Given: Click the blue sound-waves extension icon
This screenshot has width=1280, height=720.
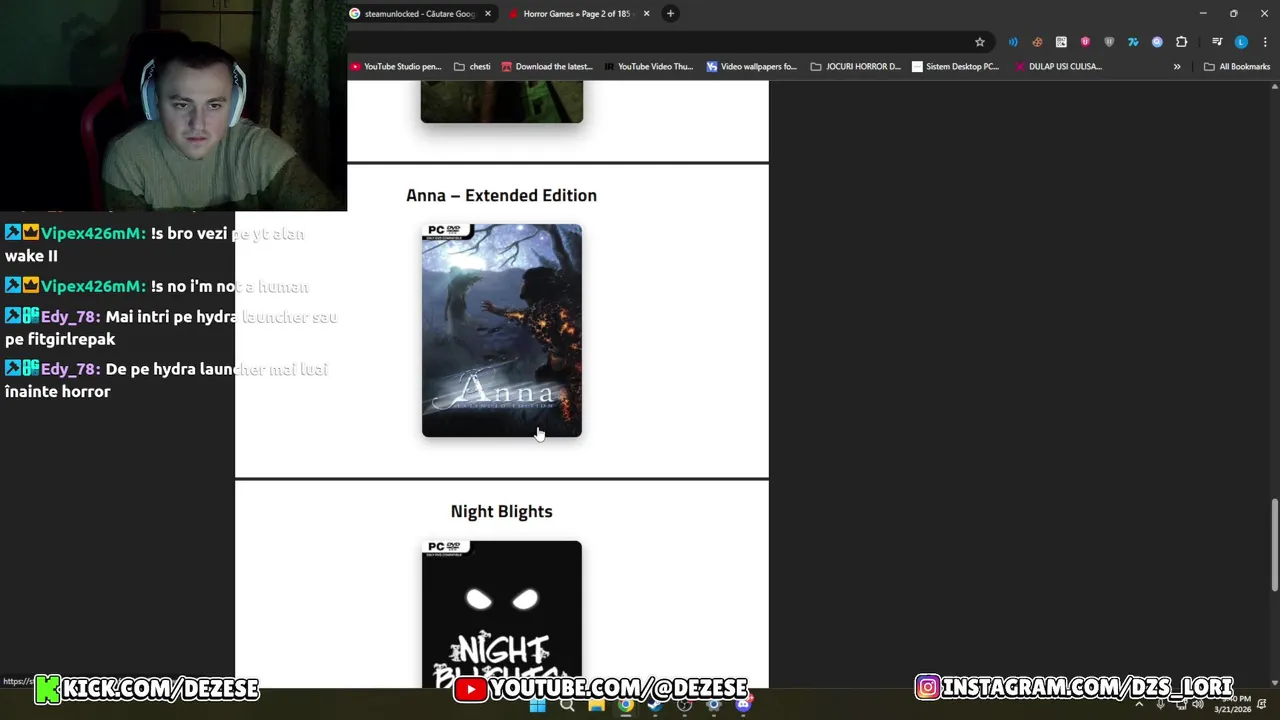Looking at the screenshot, I should [1013, 42].
